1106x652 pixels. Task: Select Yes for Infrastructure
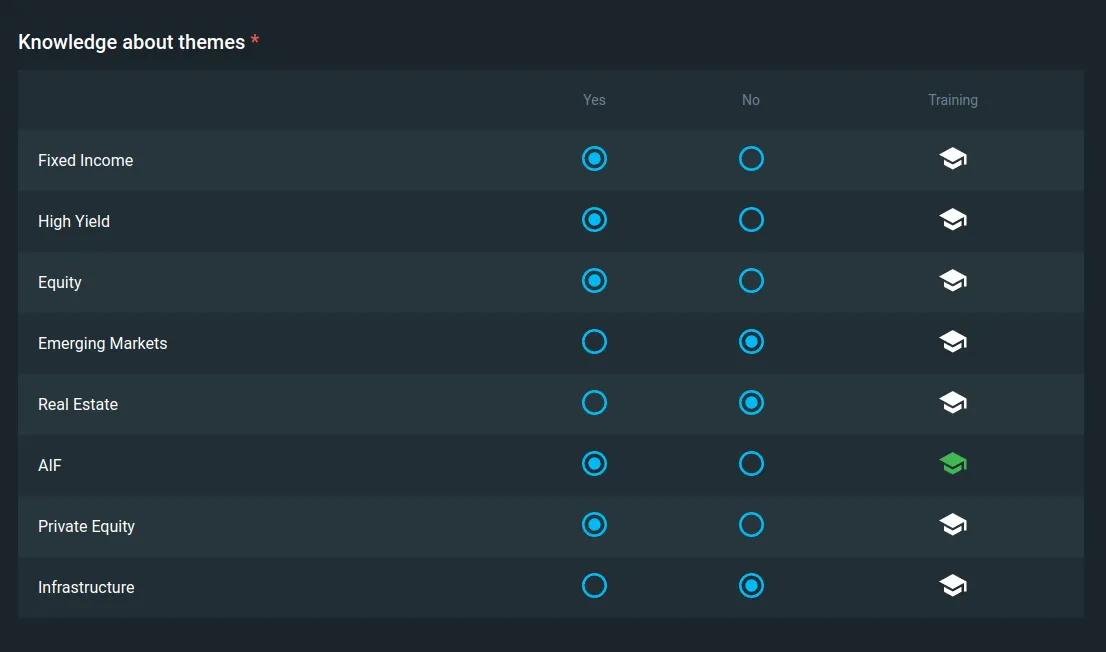pos(594,586)
